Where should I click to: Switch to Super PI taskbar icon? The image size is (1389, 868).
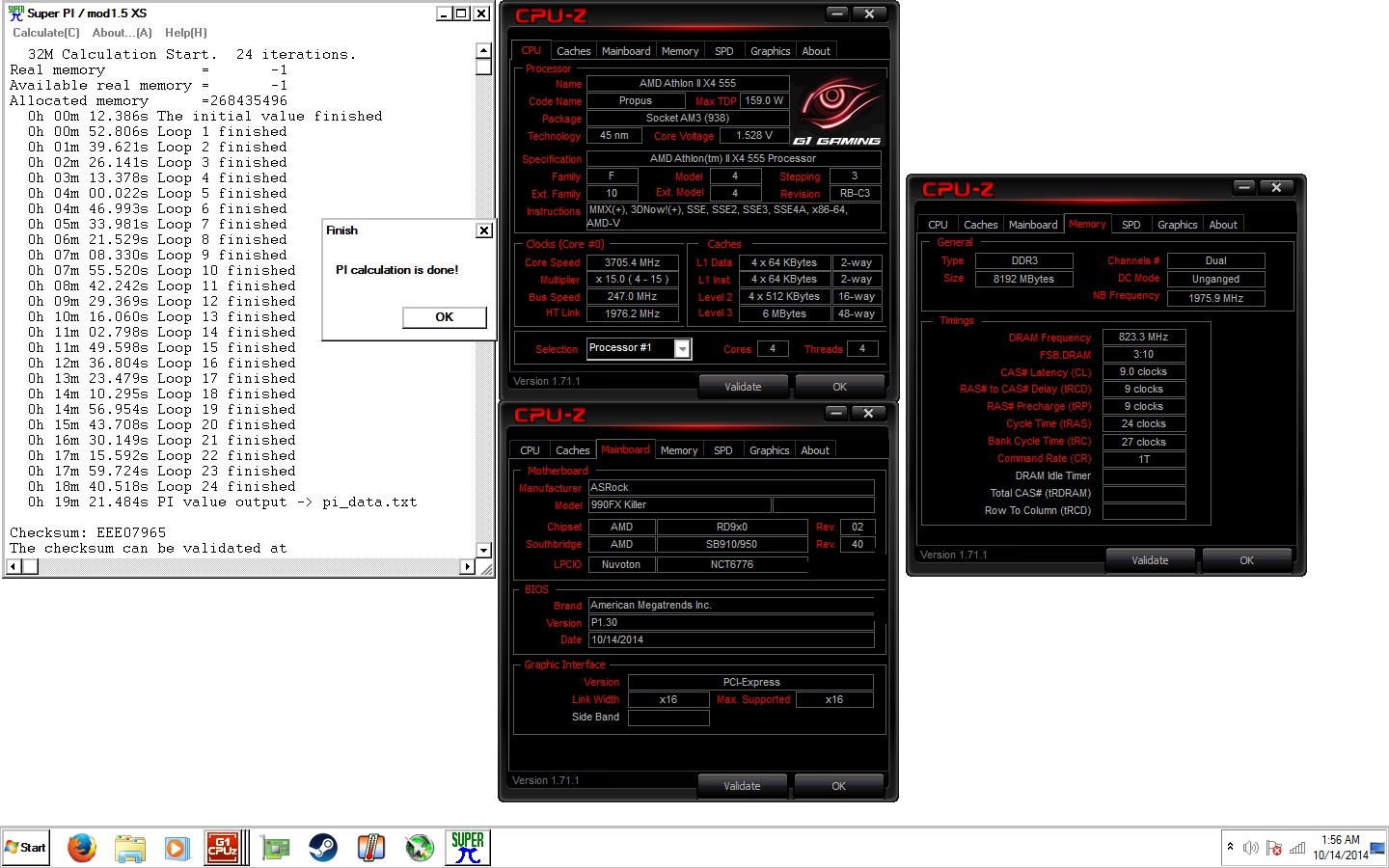468,848
